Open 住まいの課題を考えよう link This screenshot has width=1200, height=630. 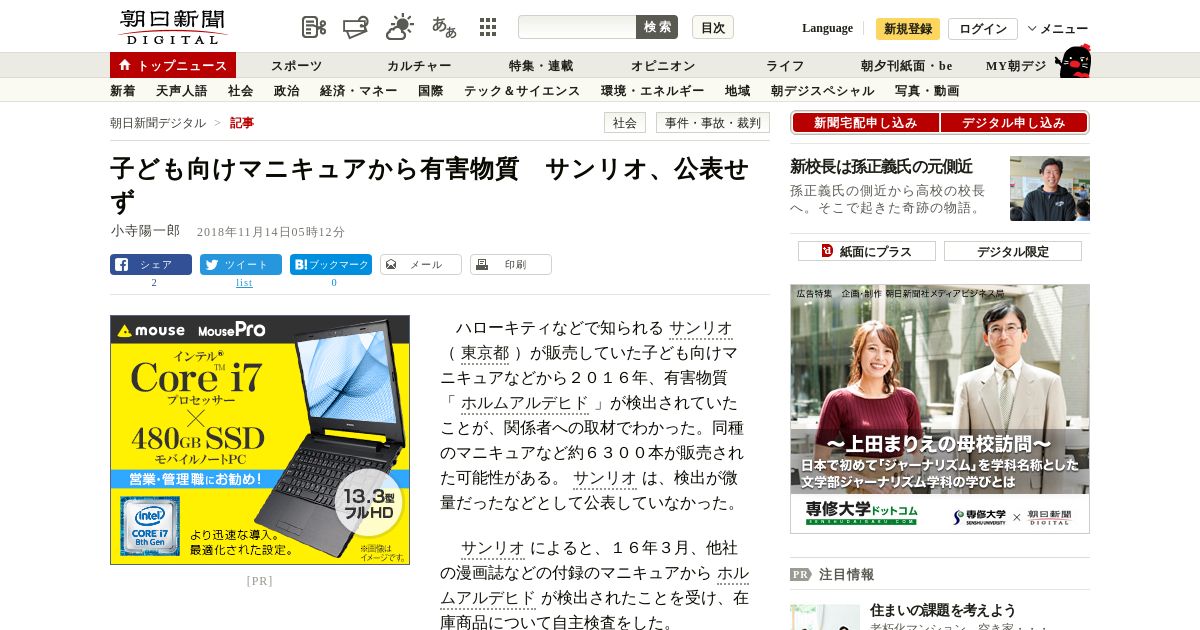943,610
